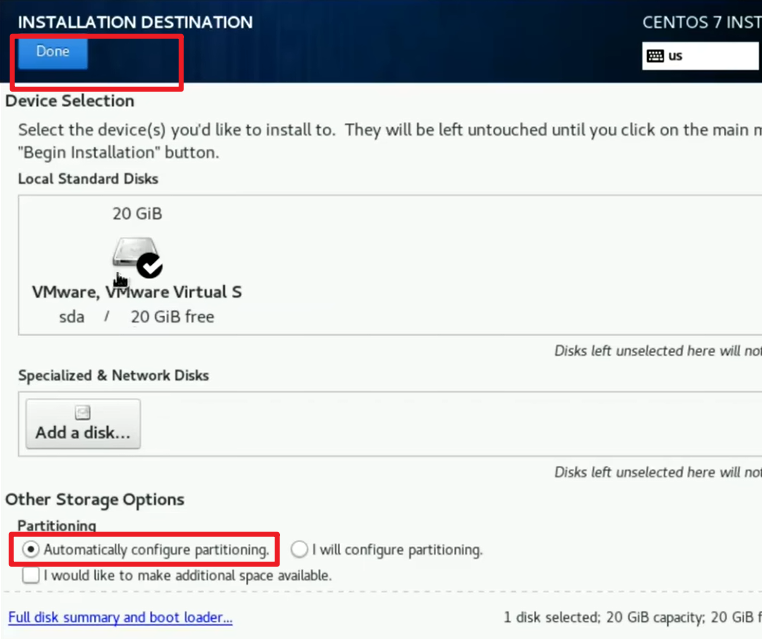Click the checkmark badge on the sda disk
The height and width of the screenshot is (639, 762).
(149, 265)
